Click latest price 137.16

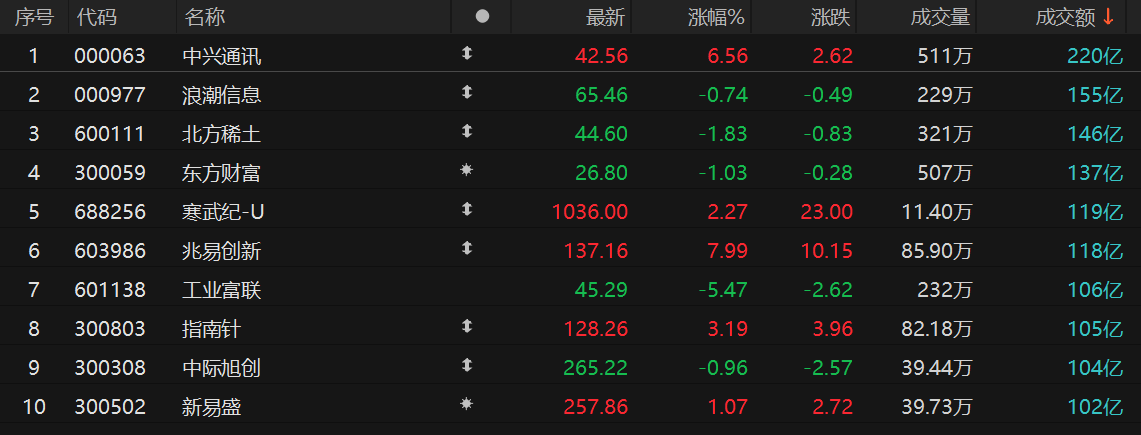[x=596, y=252]
